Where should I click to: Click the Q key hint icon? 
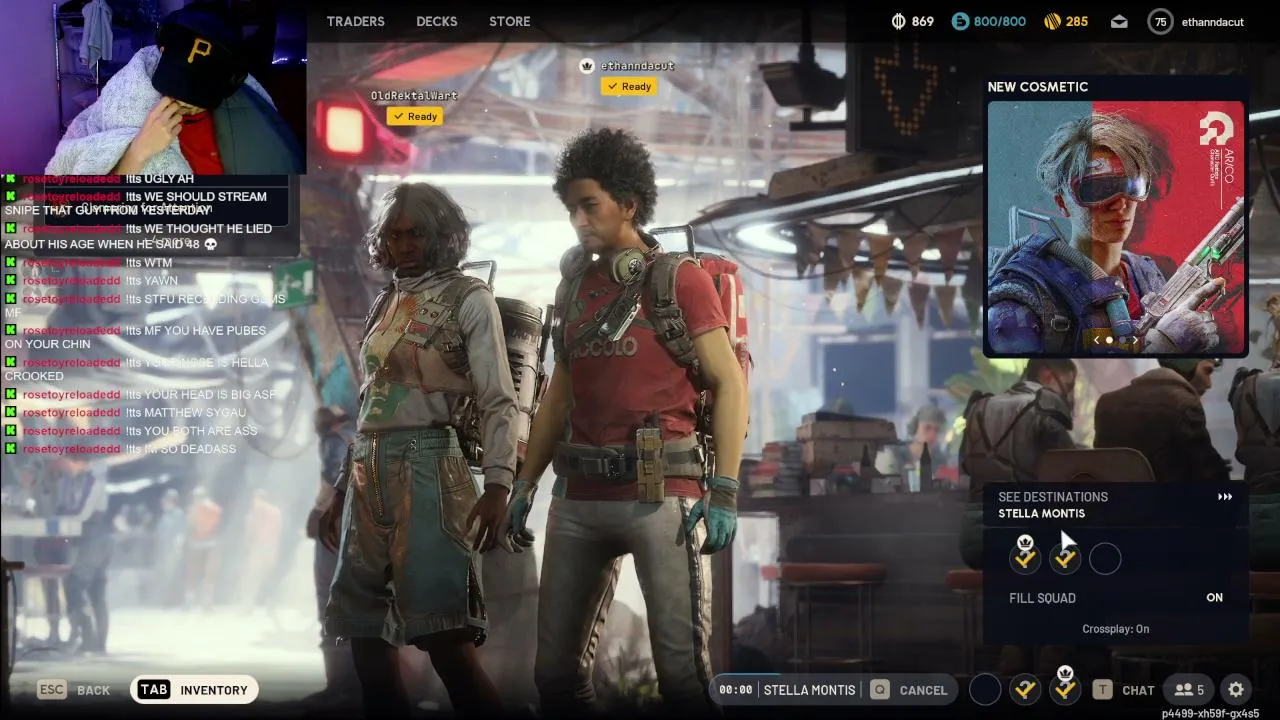pos(879,689)
